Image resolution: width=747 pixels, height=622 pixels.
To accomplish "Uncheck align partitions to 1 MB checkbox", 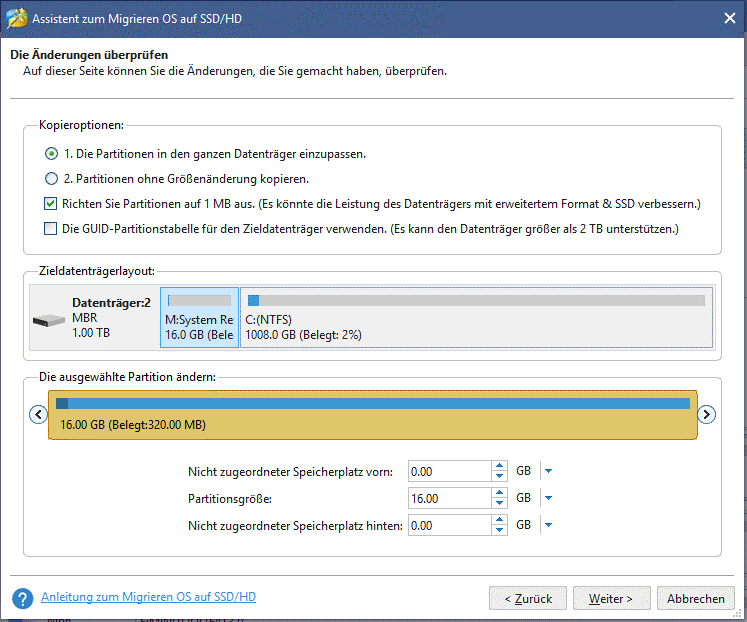I will tap(50, 204).
